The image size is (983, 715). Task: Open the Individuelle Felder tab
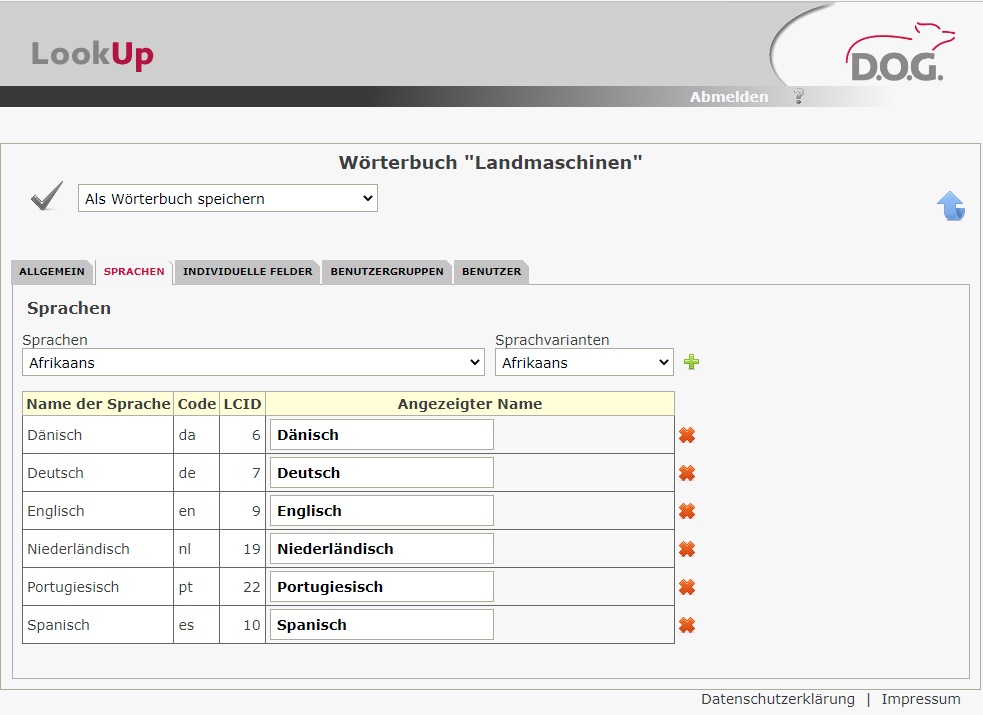click(247, 272)
